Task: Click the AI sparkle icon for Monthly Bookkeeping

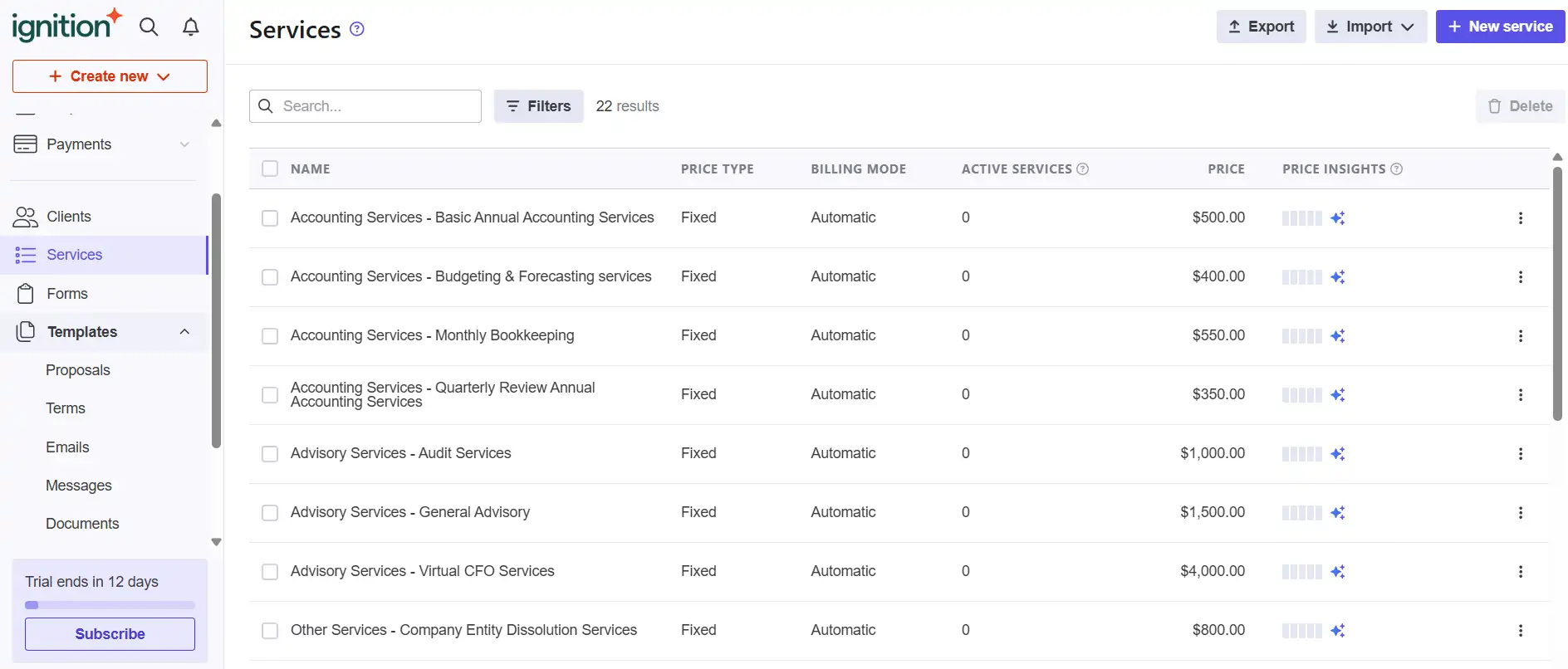Action: pyautogui.click(x=1337, y=336)
